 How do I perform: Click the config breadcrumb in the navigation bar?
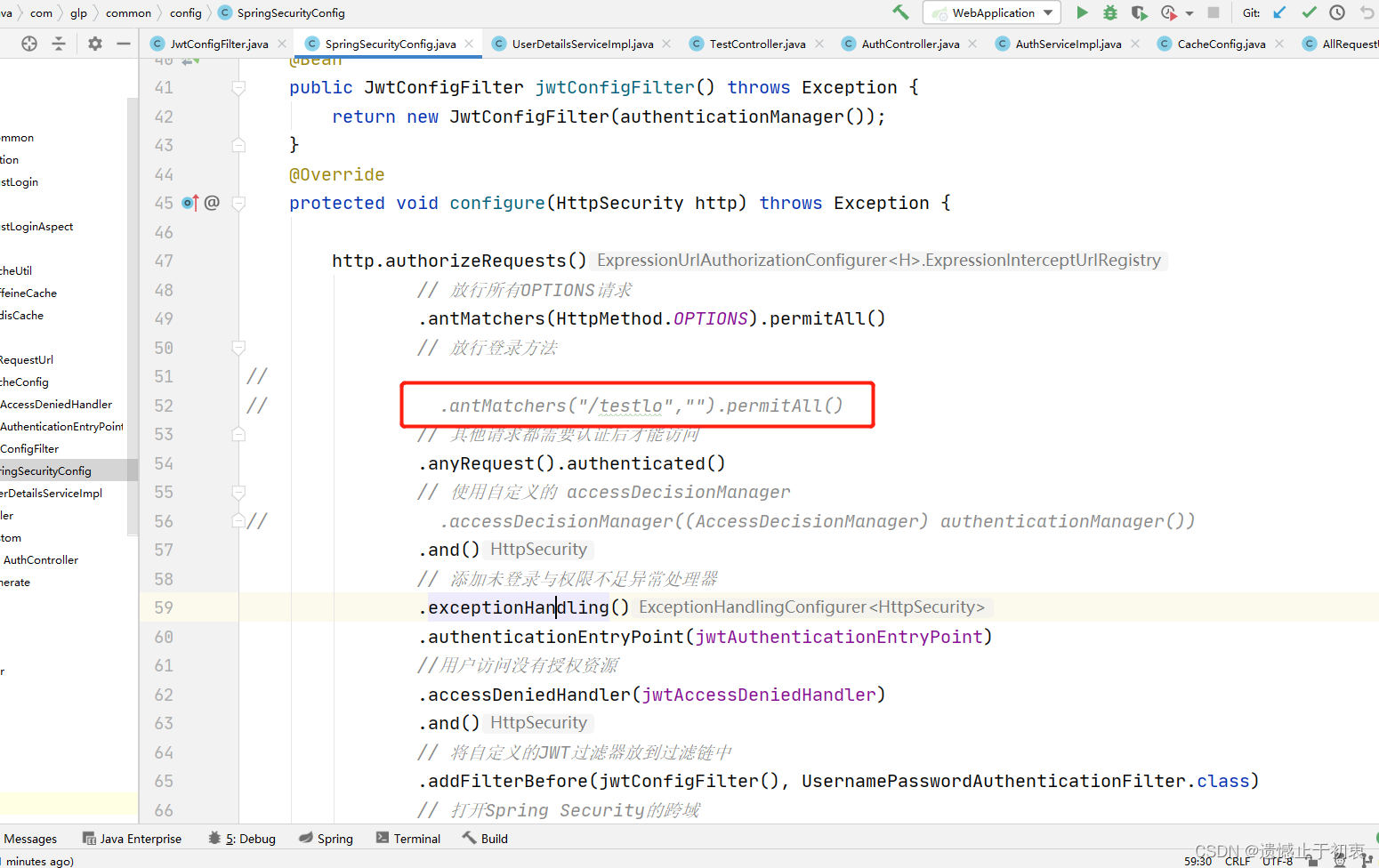coord(186,12)
